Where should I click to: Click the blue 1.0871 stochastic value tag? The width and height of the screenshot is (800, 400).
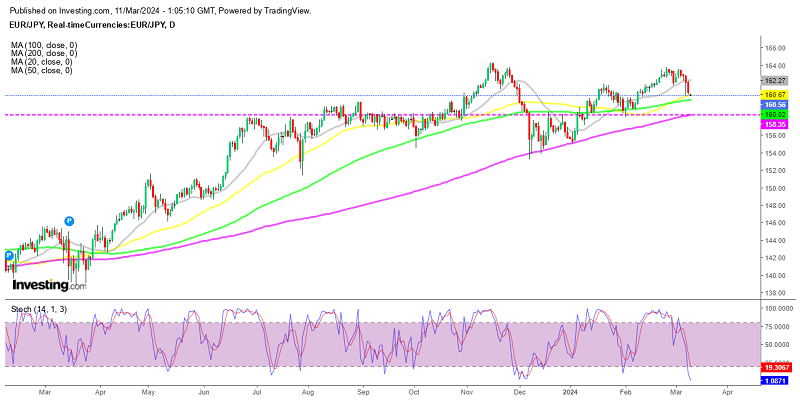(x=774, y=382)
